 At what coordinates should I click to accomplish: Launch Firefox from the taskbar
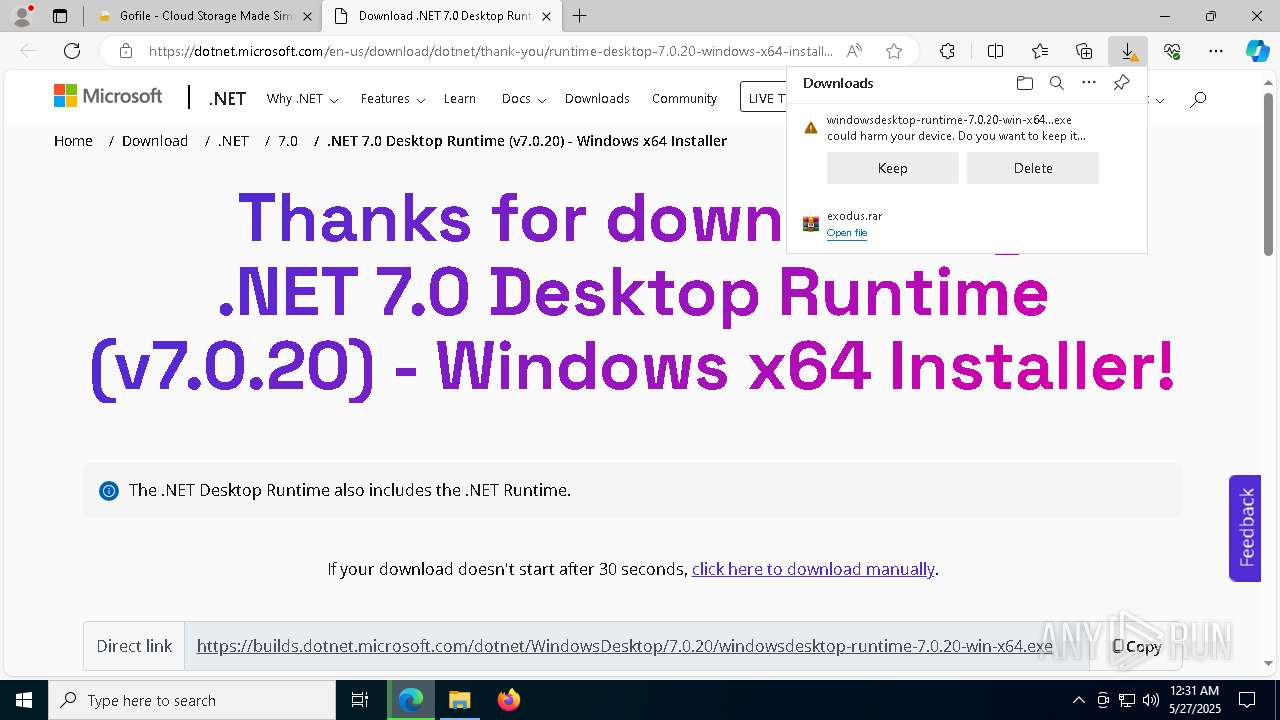pyautogui.click(x=508, y=700)
